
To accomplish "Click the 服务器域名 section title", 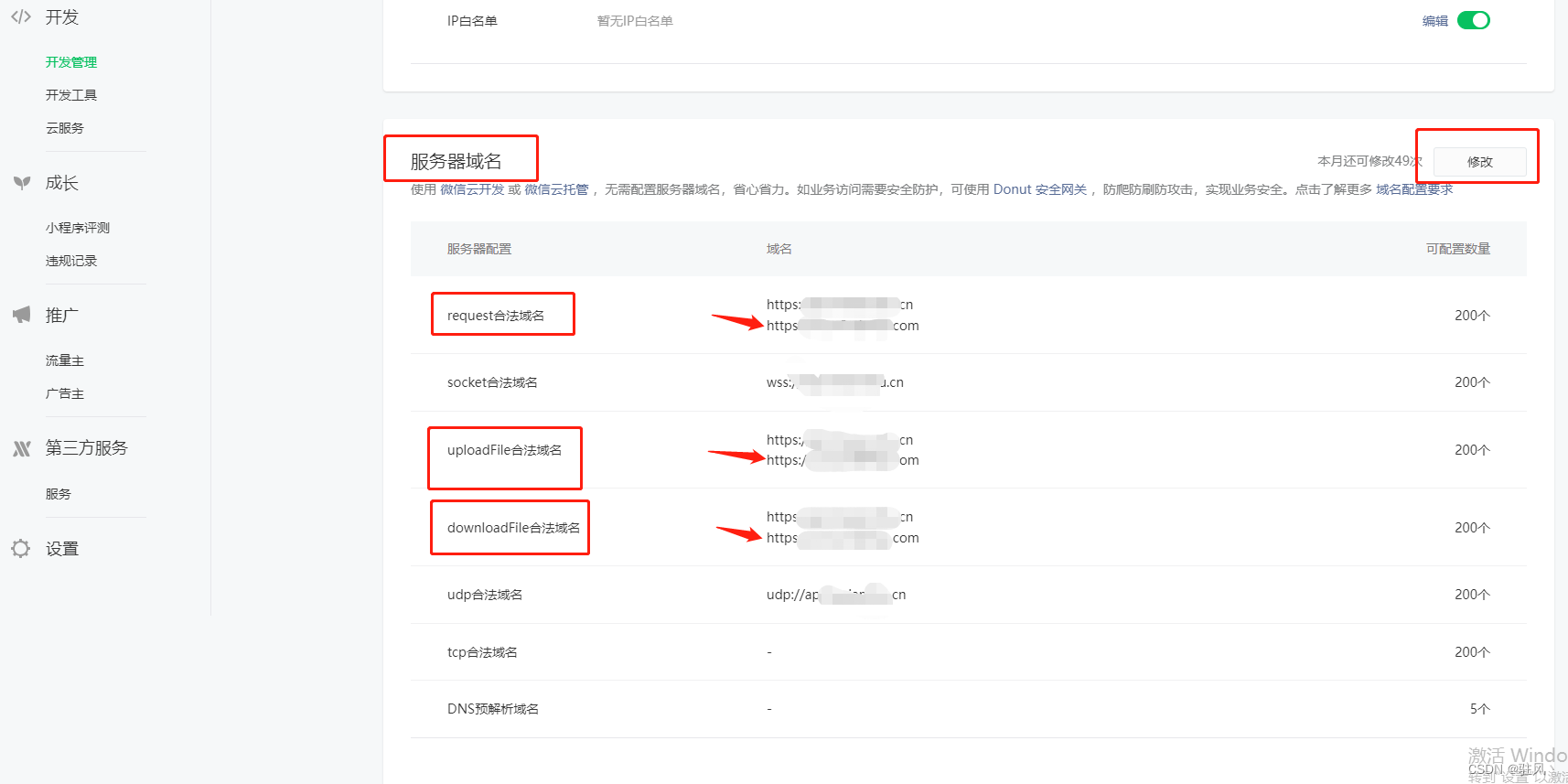I will click(x=456, y=162).
